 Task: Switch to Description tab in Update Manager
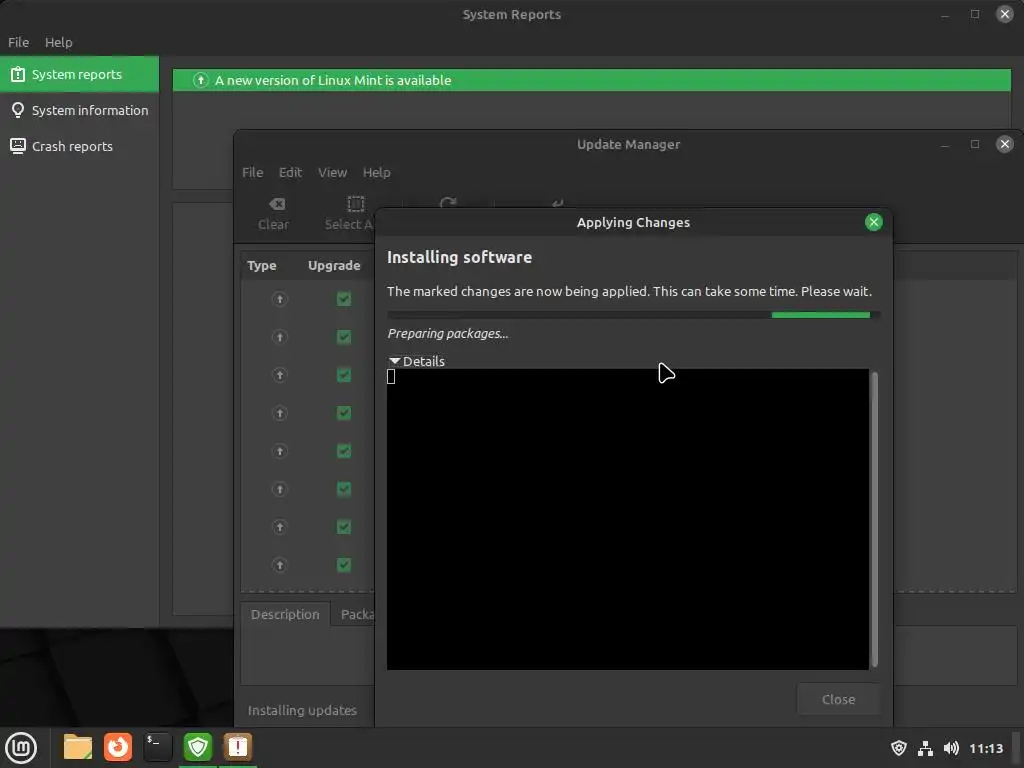(x=285, y=615)
